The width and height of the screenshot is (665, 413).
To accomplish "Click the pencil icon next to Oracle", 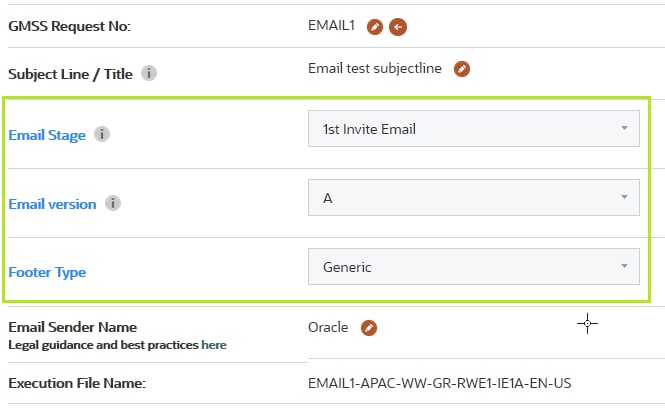I will (369, 327).
